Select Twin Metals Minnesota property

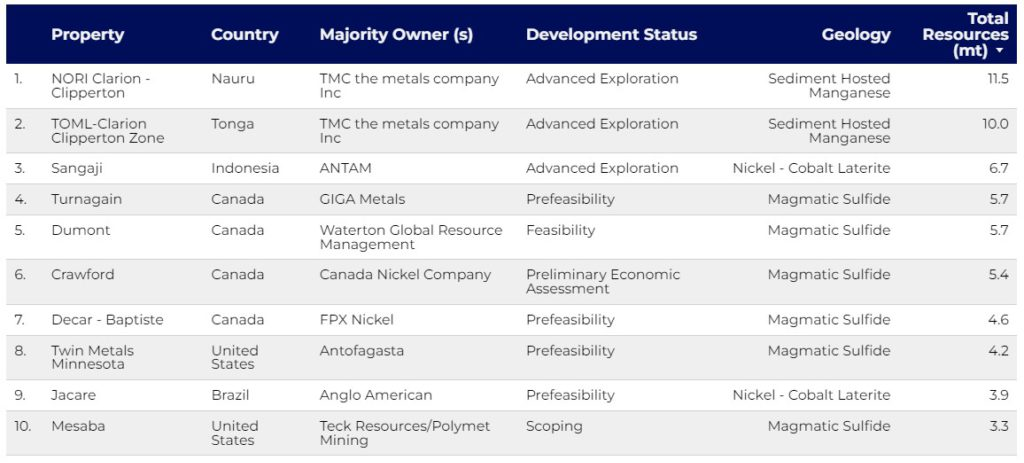[92, 357]
